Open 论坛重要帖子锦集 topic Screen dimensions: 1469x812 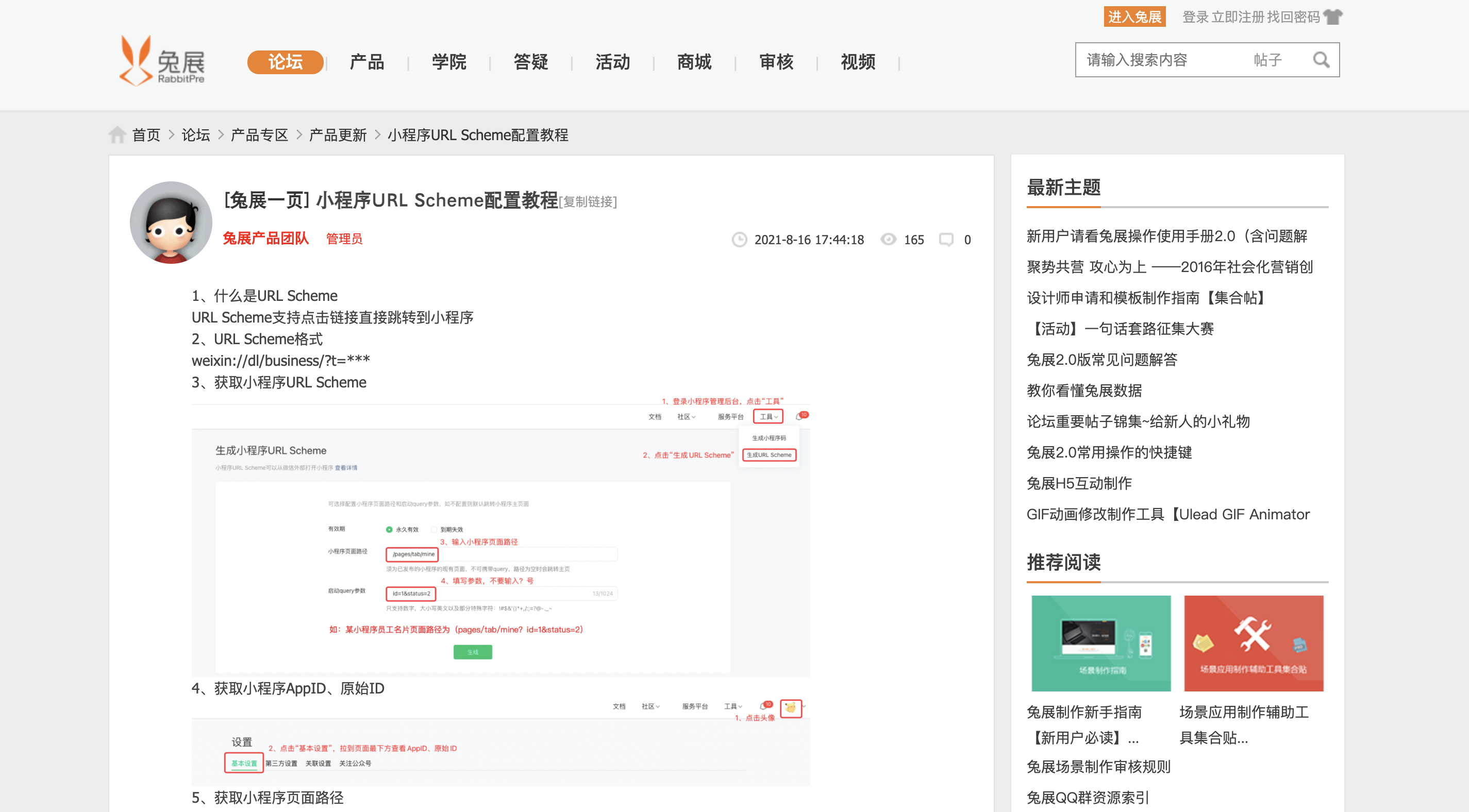1138,421
